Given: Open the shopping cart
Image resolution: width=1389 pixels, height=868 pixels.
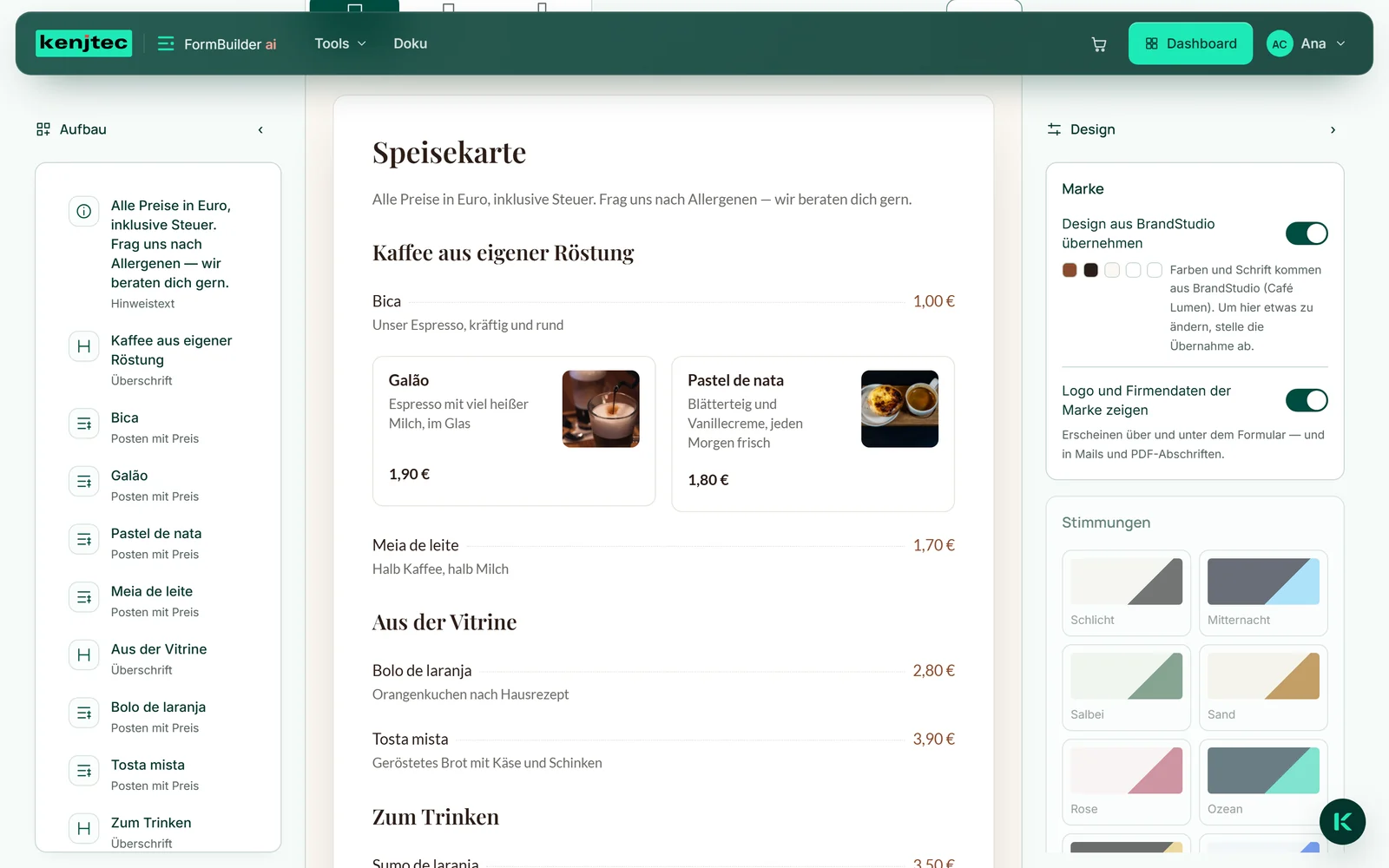Looking at the screenshot, I should tap(1099, 44).
